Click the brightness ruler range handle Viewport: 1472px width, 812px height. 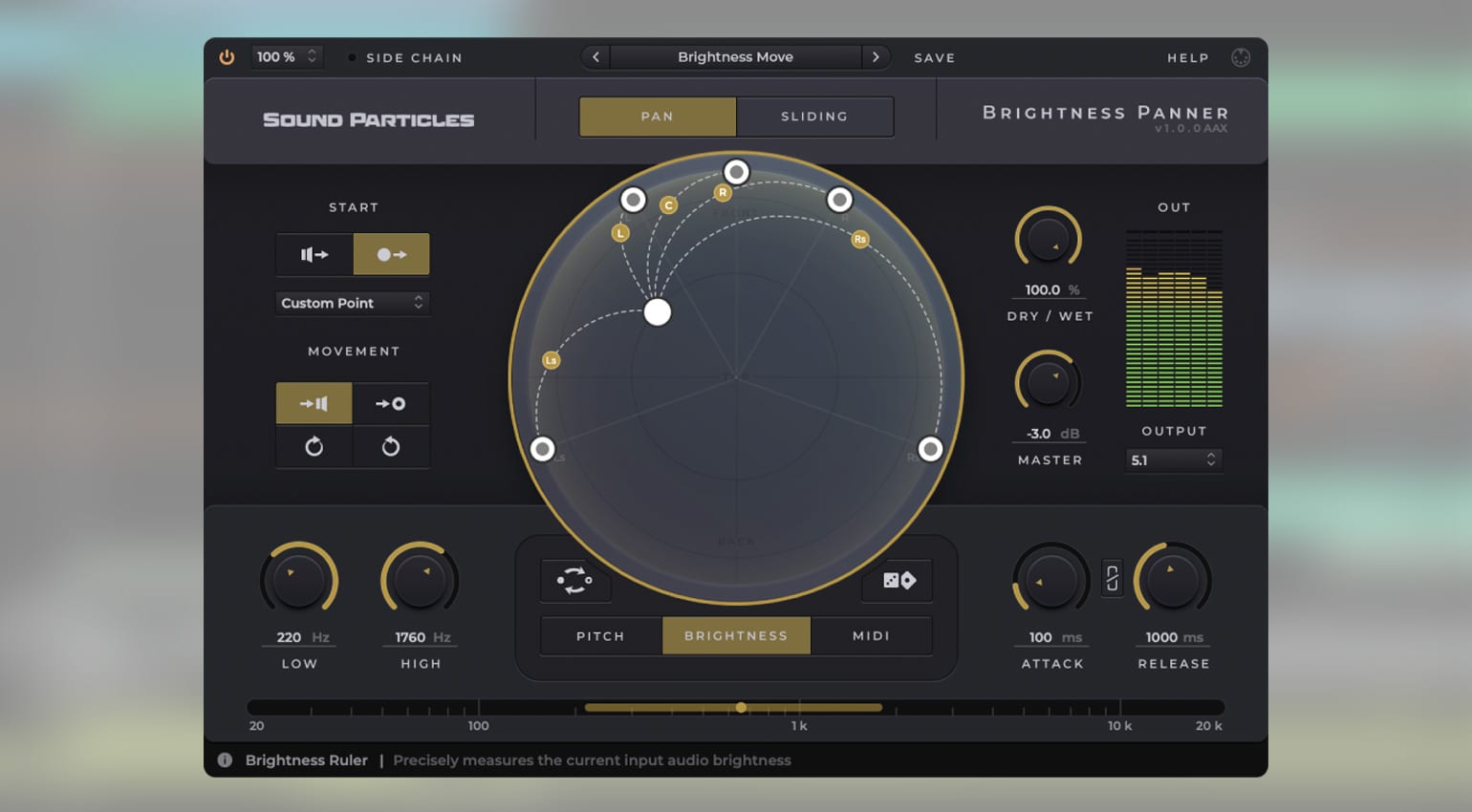(x=741, y=708)
